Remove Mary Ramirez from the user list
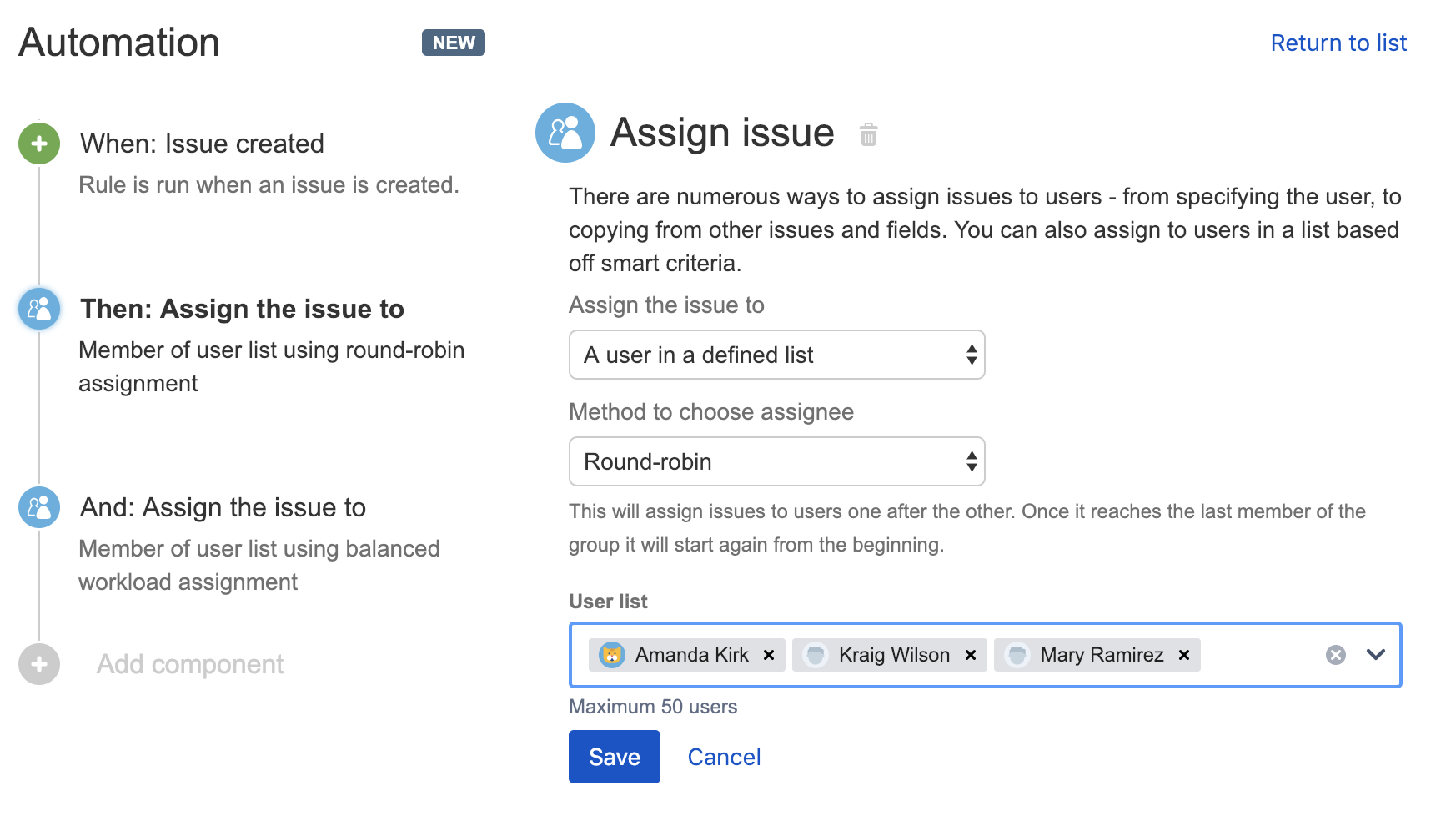This screenshot has height=816, width=1456. click(1183, 655)
